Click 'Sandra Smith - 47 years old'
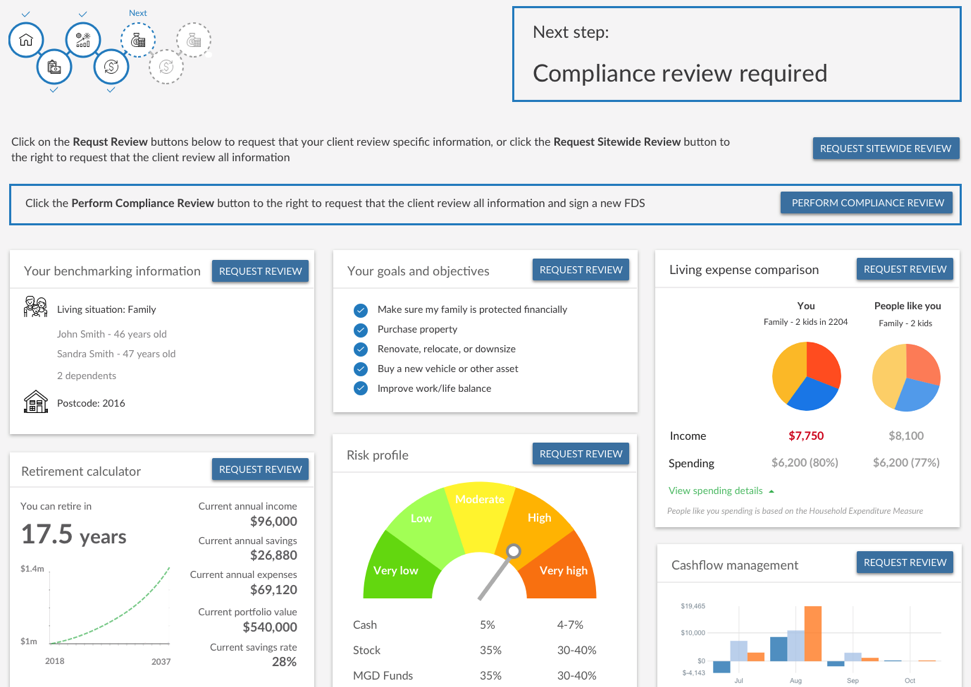The height and width of the screenshot is (687, 971). 116,354
